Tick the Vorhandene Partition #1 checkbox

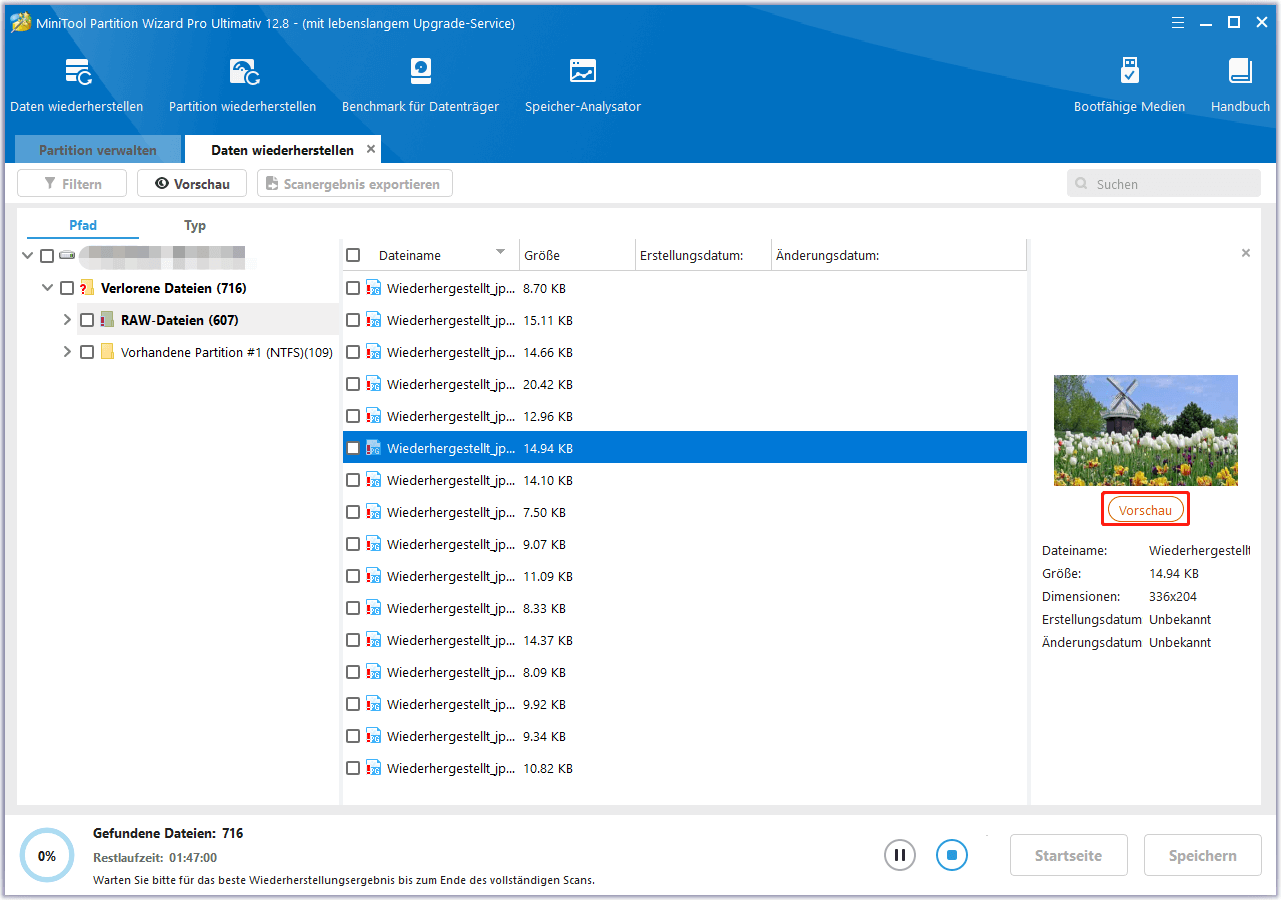(87, 352)
